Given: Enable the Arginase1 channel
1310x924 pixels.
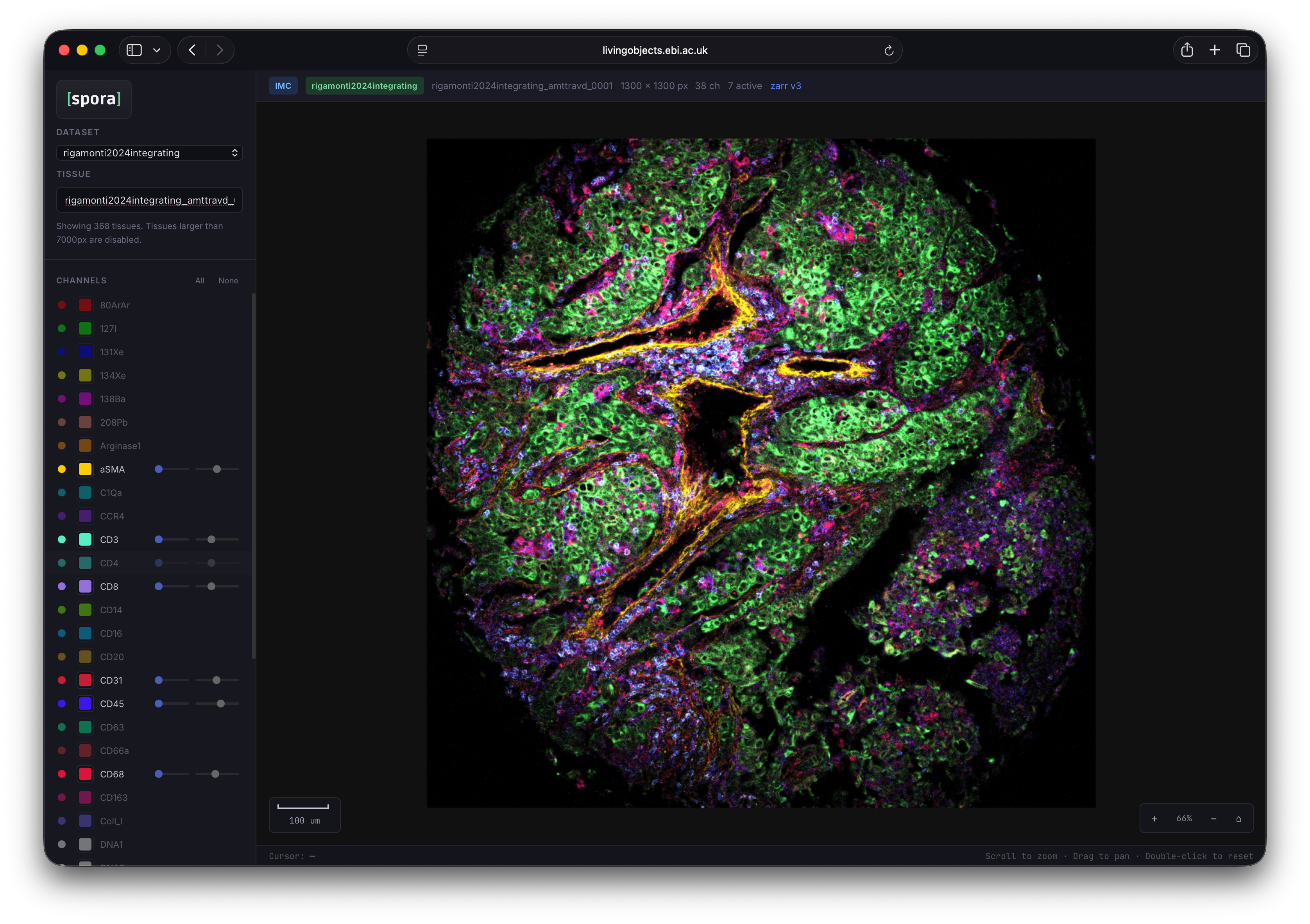Looking at the screenshot, I should 62,446.
